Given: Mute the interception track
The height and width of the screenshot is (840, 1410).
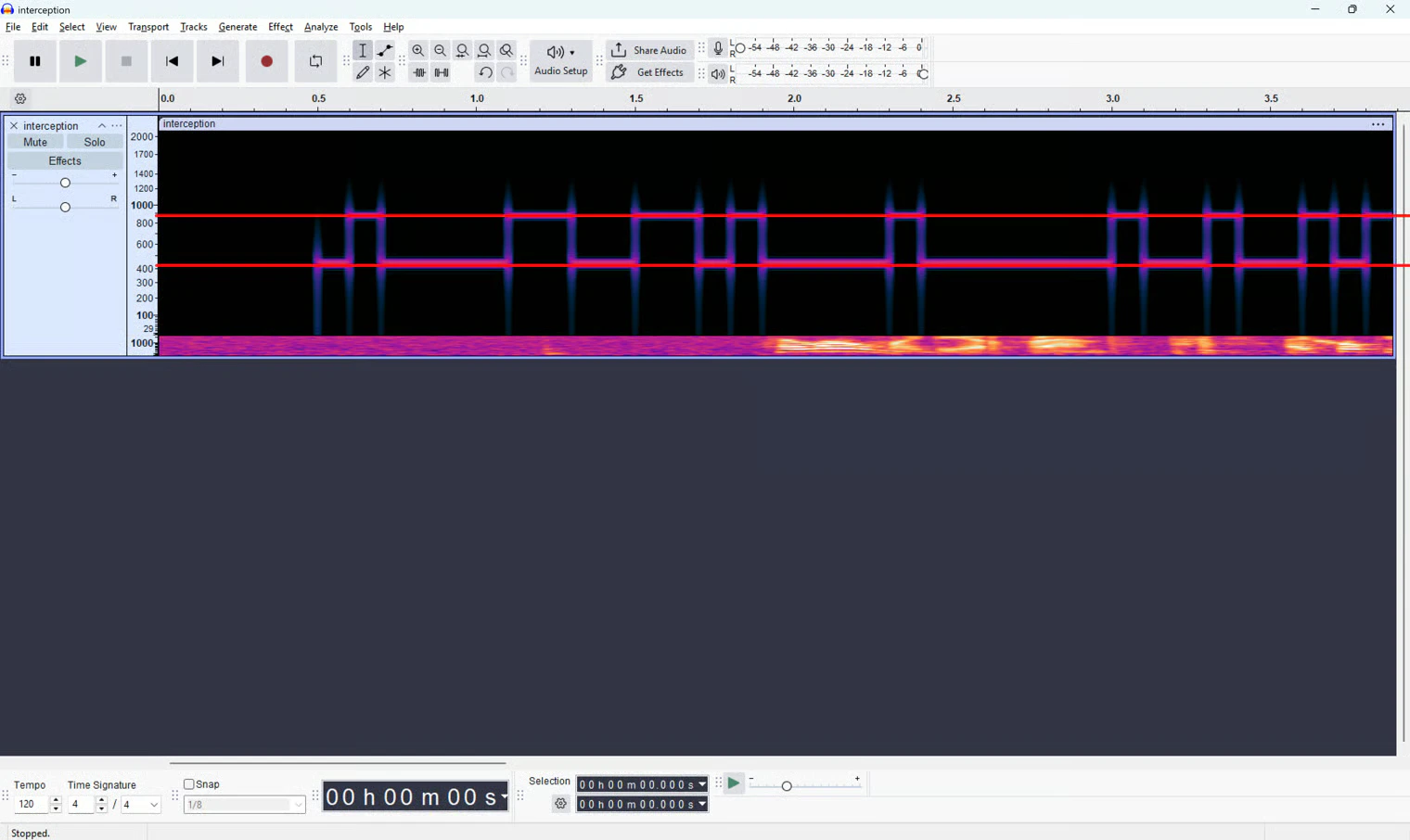Looking at the screenshot, I should (x=35, y=143).
